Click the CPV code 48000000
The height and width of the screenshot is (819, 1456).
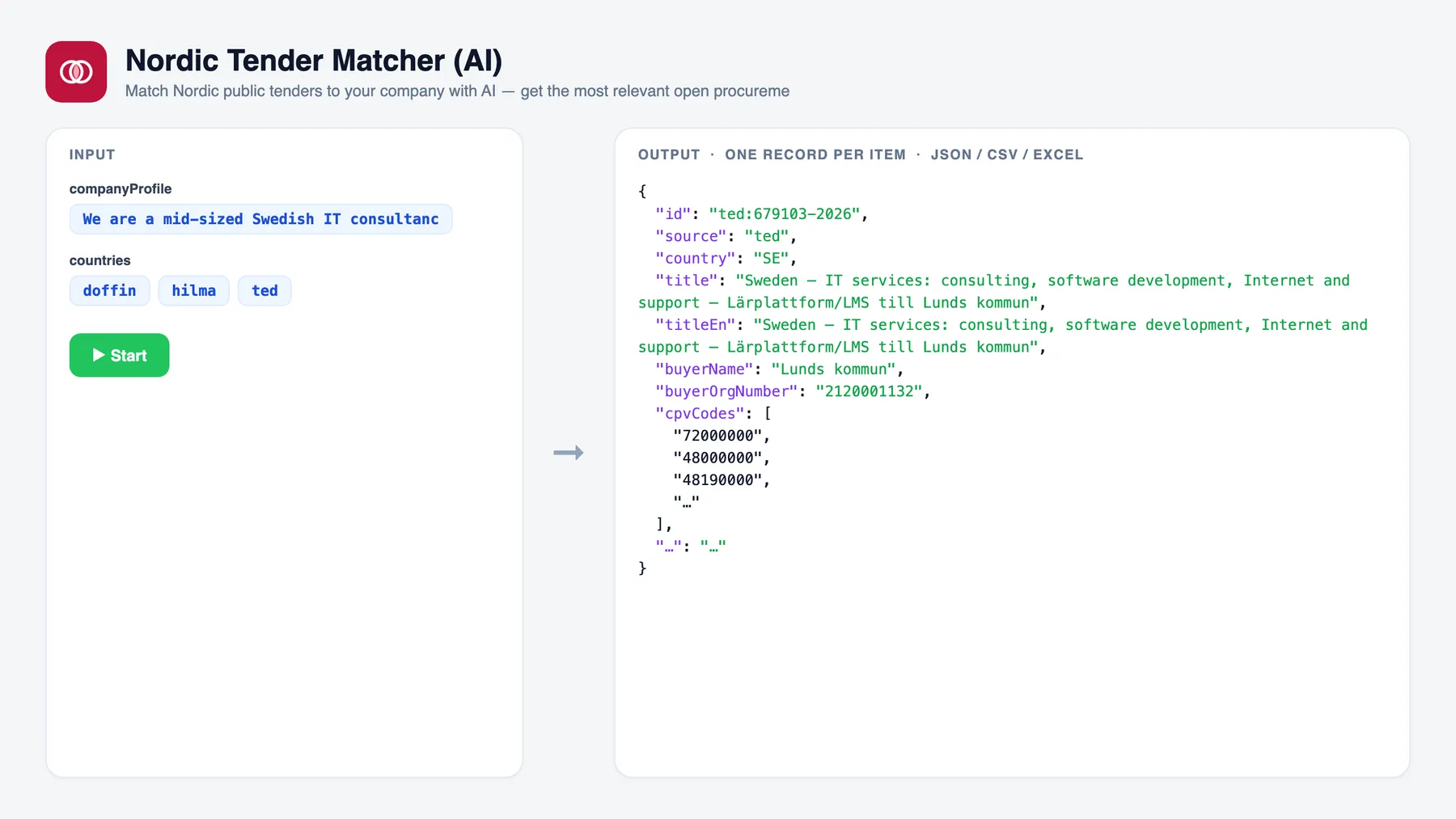[x=717, y=458]
